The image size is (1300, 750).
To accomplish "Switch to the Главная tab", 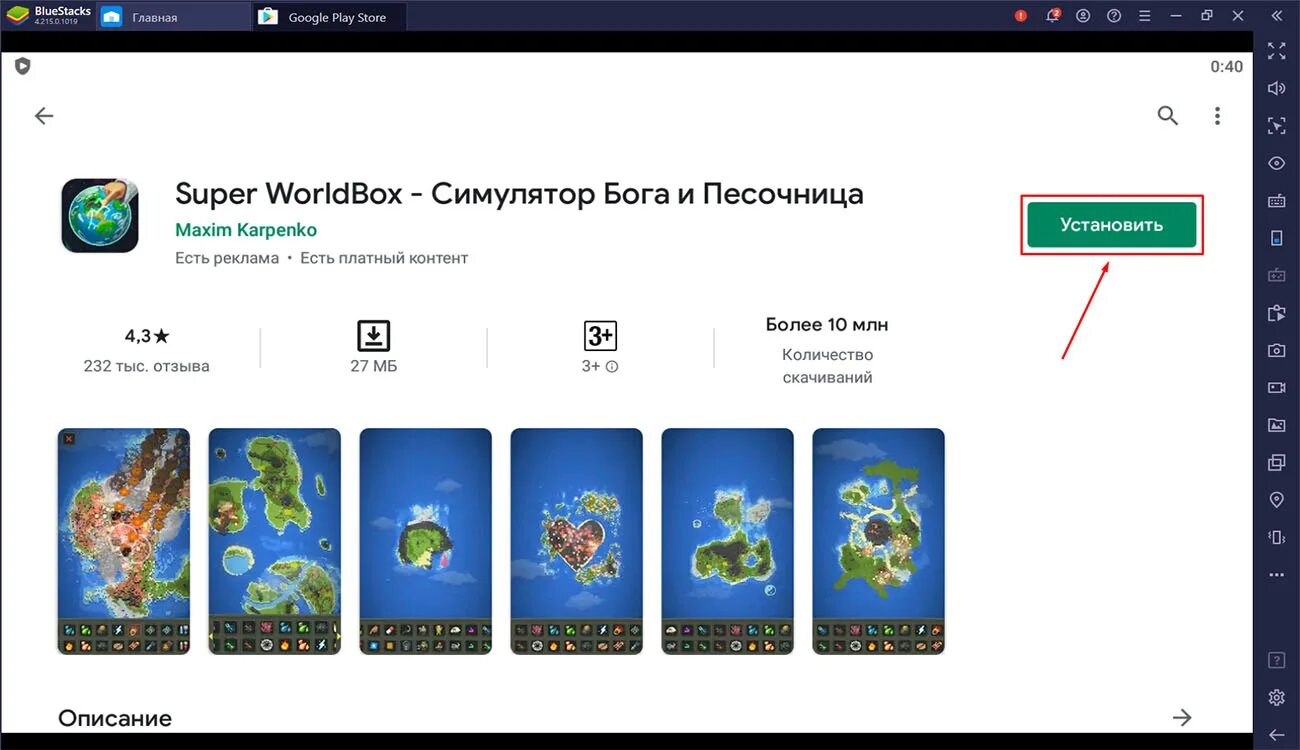I will click(172, 17).
